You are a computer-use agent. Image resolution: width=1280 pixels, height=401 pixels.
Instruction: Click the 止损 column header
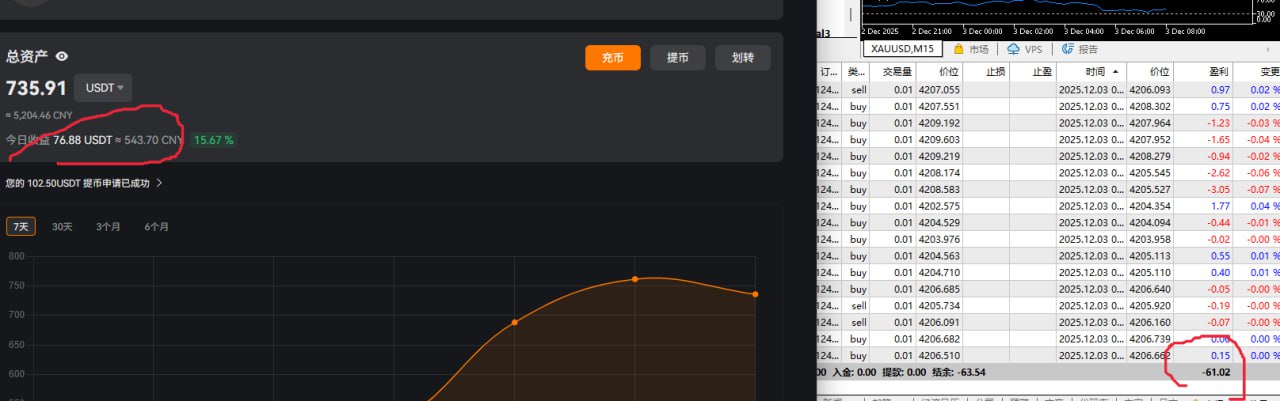coord(986,72)
